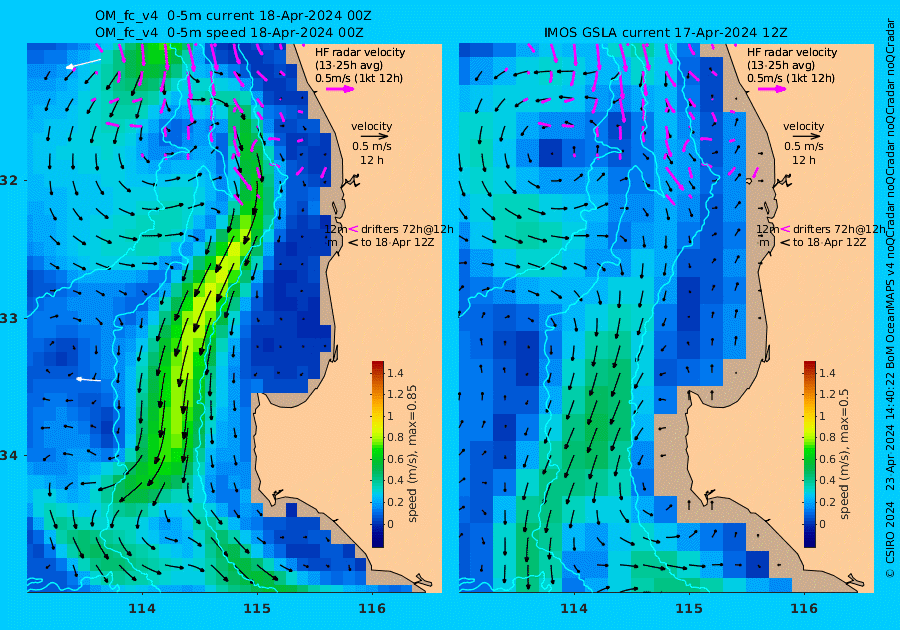This screenshot has width=900, height=630.
Task: Click '(13-25h avg)' text in right map
Action: 781,65
